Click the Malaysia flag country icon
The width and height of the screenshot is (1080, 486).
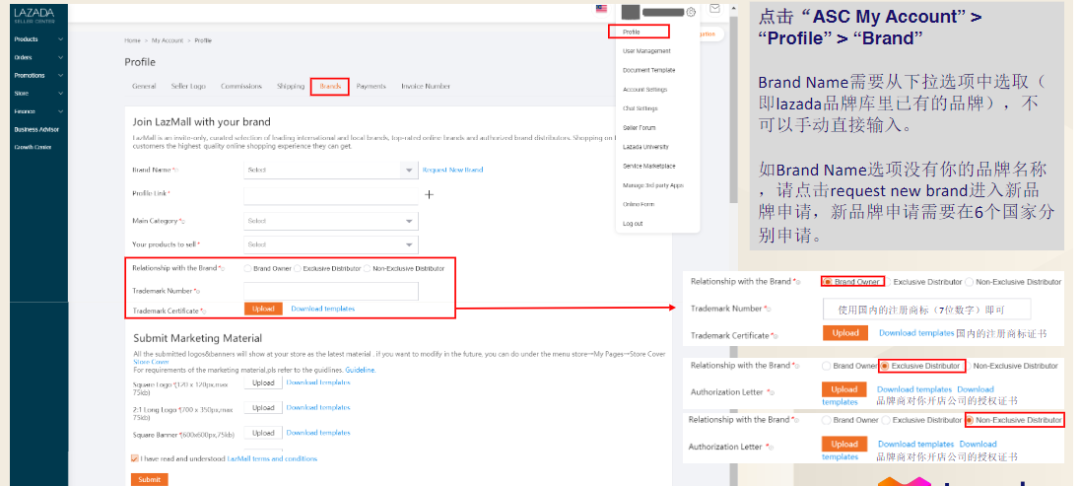click(x=601, y=9)
